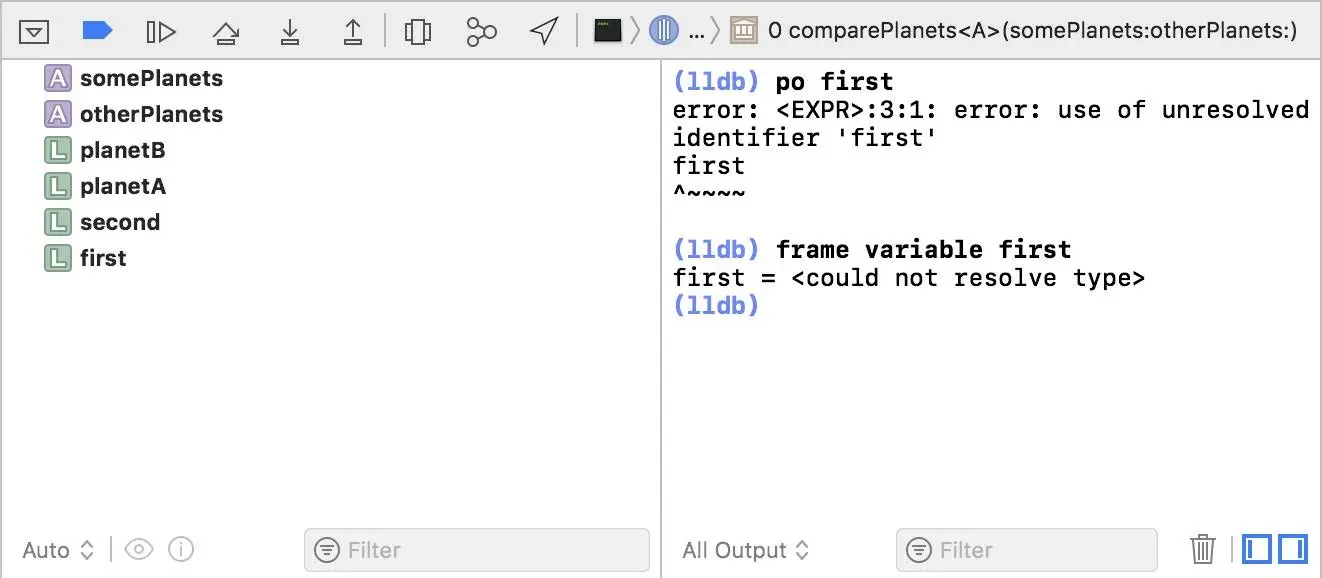The image size is (1322, 578).
Task: Open Simulate Location arrow menu
Action: tap(544, 32)
